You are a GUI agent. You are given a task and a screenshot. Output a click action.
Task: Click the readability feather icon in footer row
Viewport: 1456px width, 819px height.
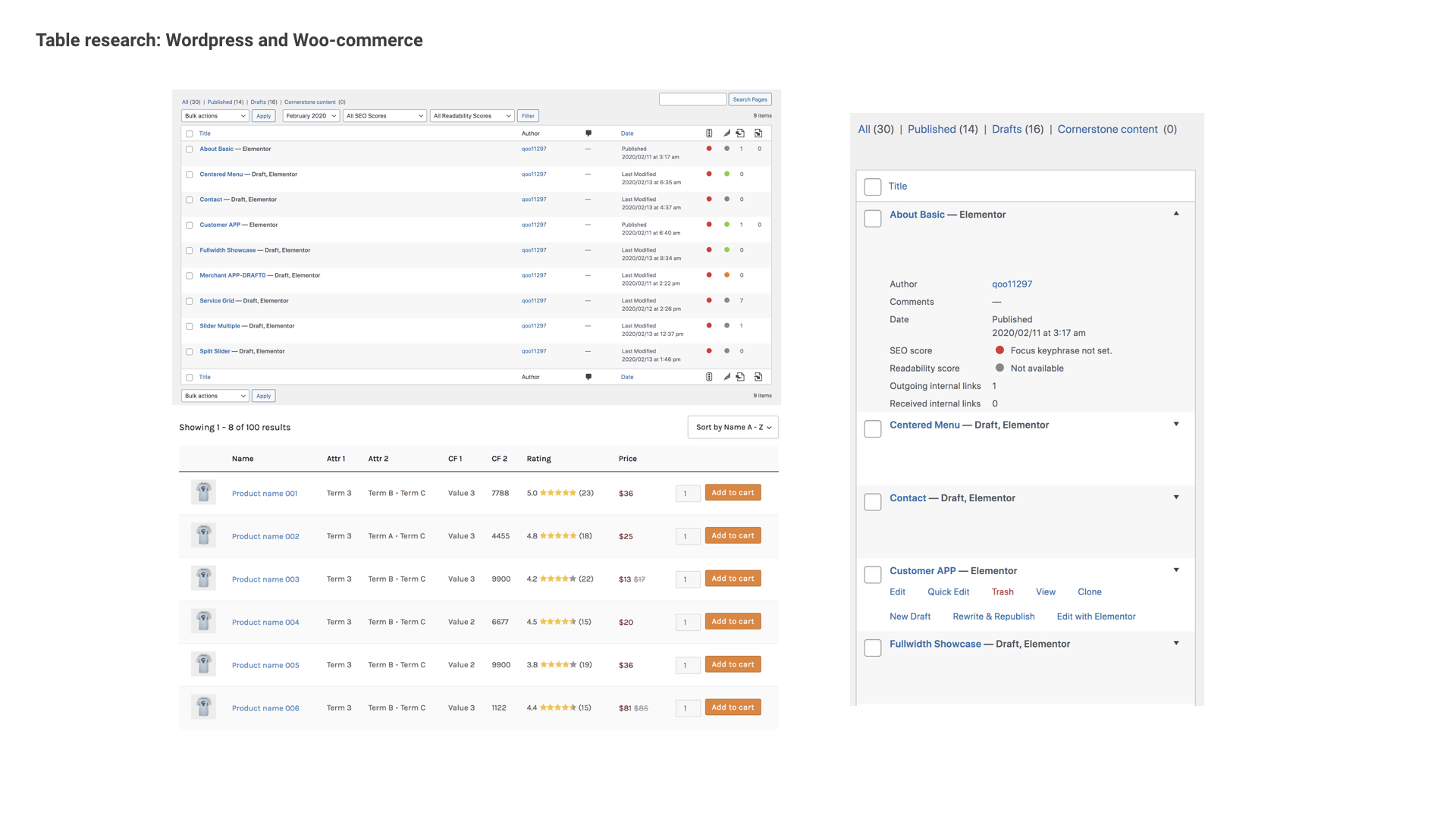point(726,377)
